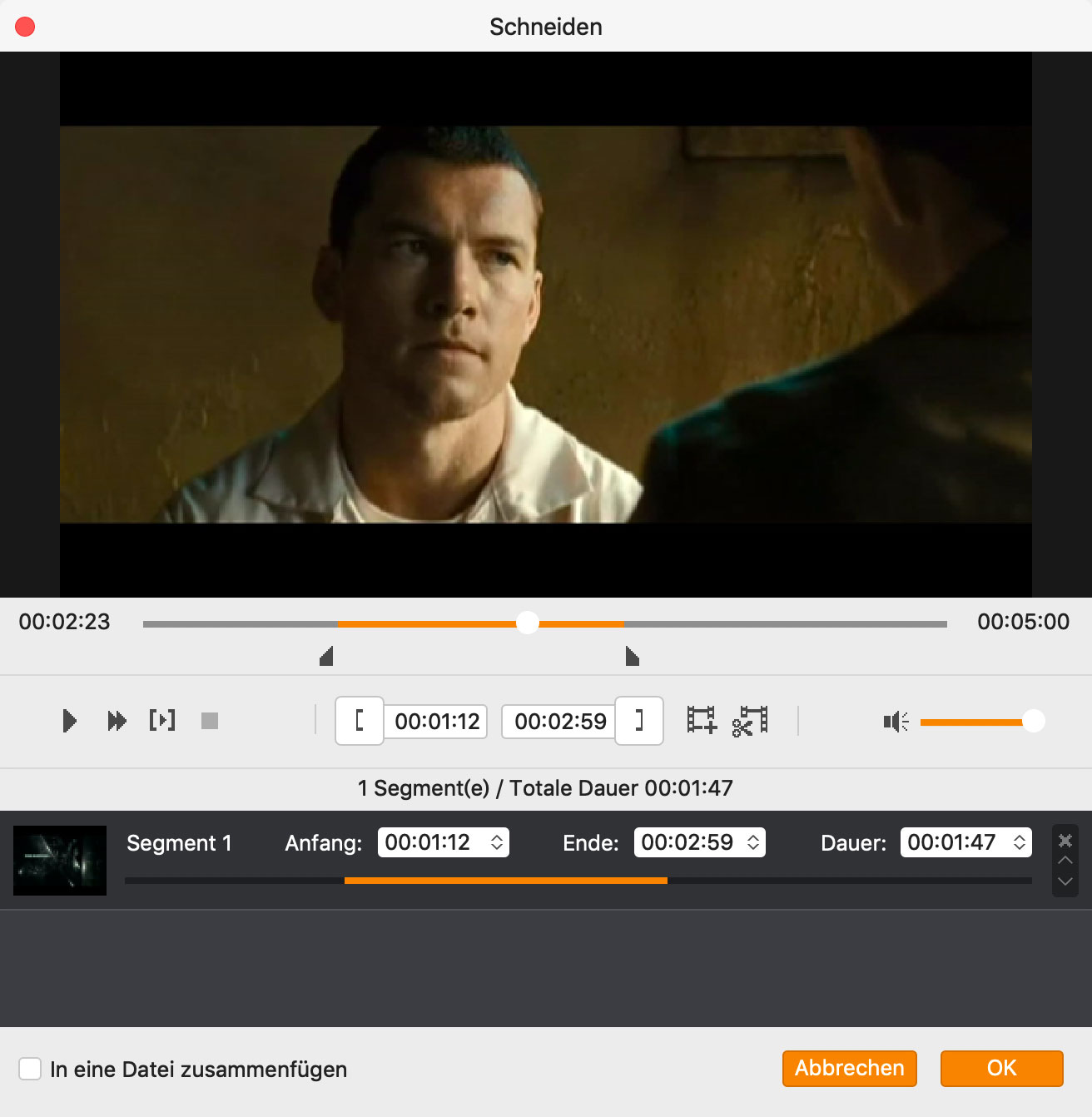Edit the end time field 00:02:59
Viewport: 1092px width, 1117px height.
(560, 721)
